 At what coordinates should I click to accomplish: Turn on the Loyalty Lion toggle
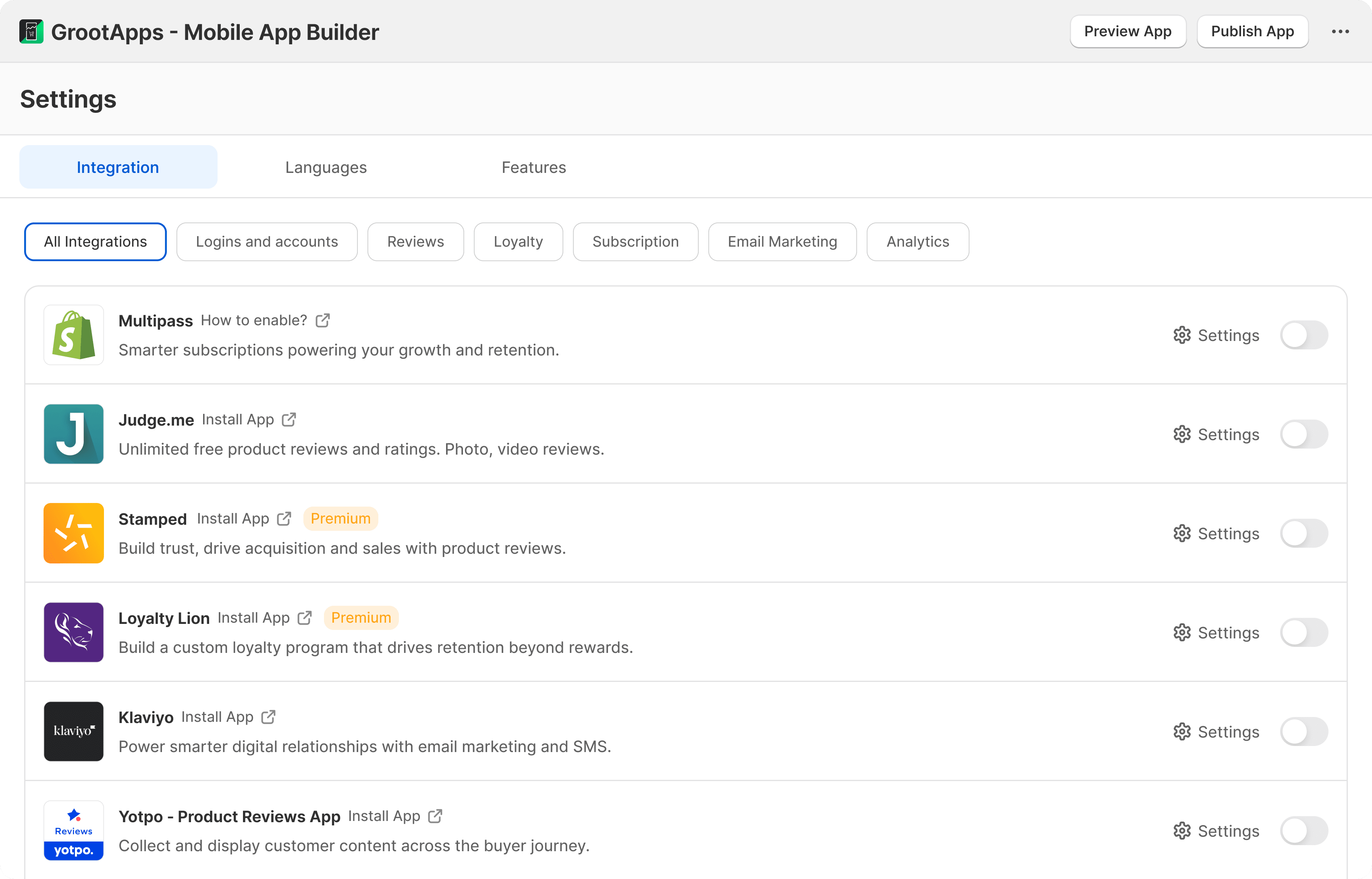coord(1304,632)
